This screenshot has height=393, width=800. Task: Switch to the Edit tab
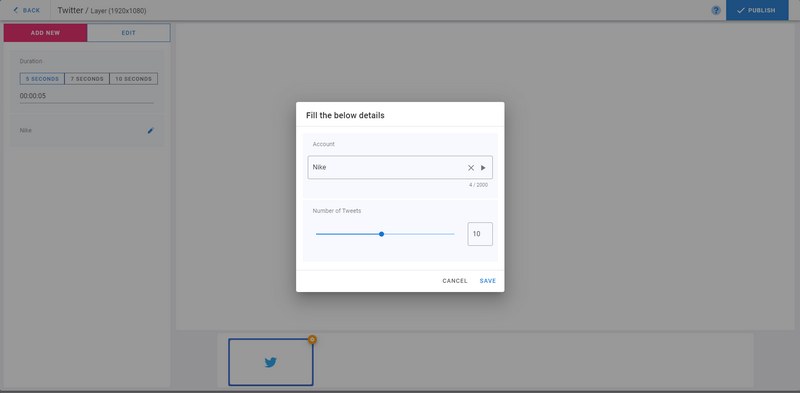[x=129, y=33]
